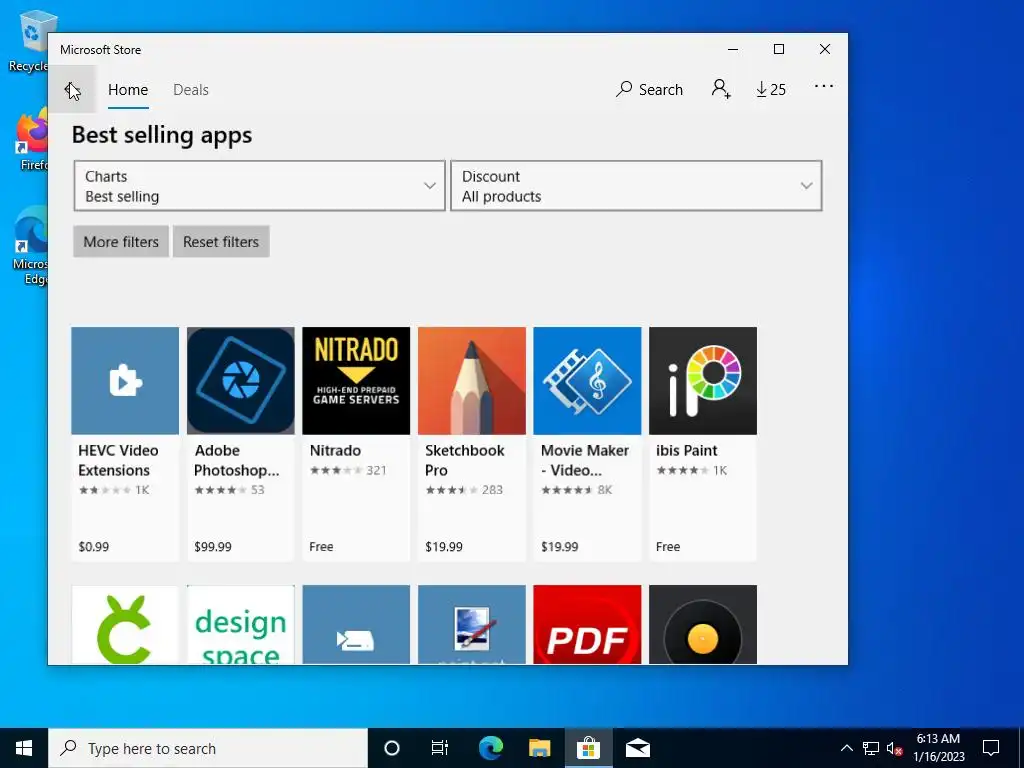Open Sketchbook Pro pencil icon
1024x768 pixels.
point(472,381)
